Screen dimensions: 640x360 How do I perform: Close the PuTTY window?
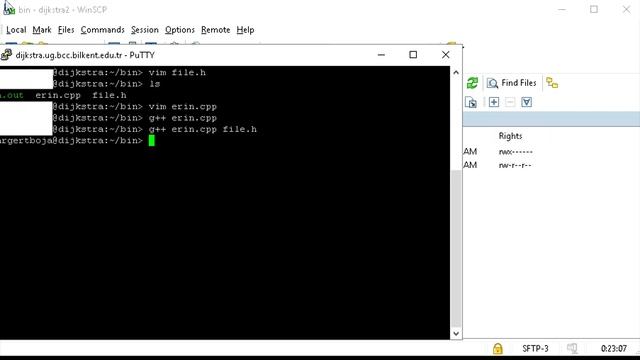click(x=445, y=55)
